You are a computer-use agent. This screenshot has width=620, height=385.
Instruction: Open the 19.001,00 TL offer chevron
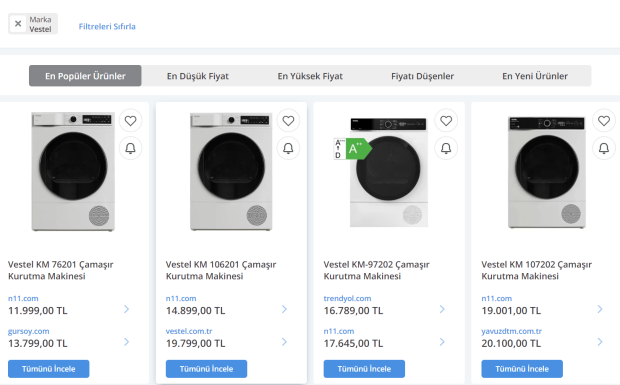click(x=600, y=309)
